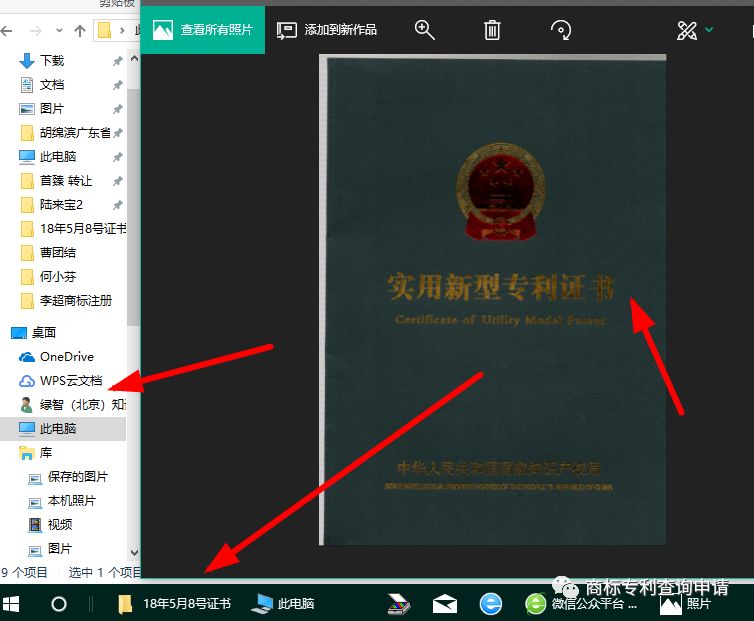Go up one folder level
This screenshot has width=754, height=621.
pyautogui.click(x=80, y=31)
